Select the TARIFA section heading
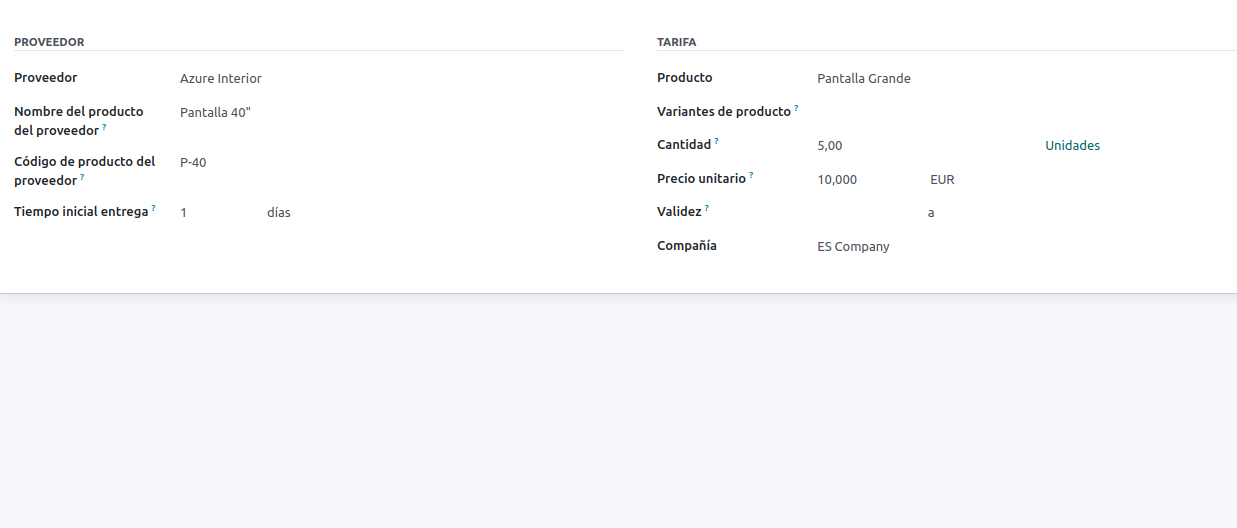This screenshot has height=528, width=1237. pos(677,42)
